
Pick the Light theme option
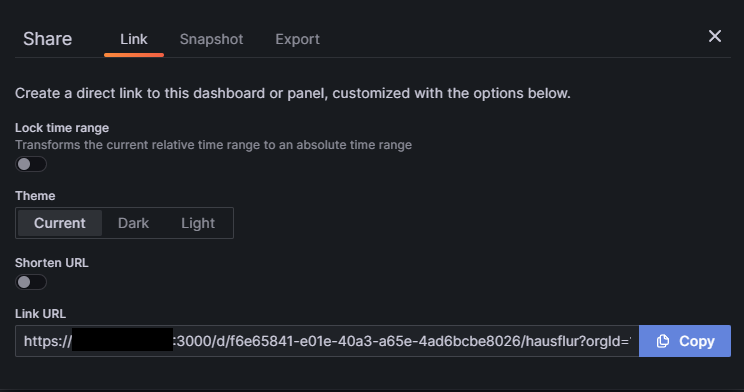click(198, 223)
